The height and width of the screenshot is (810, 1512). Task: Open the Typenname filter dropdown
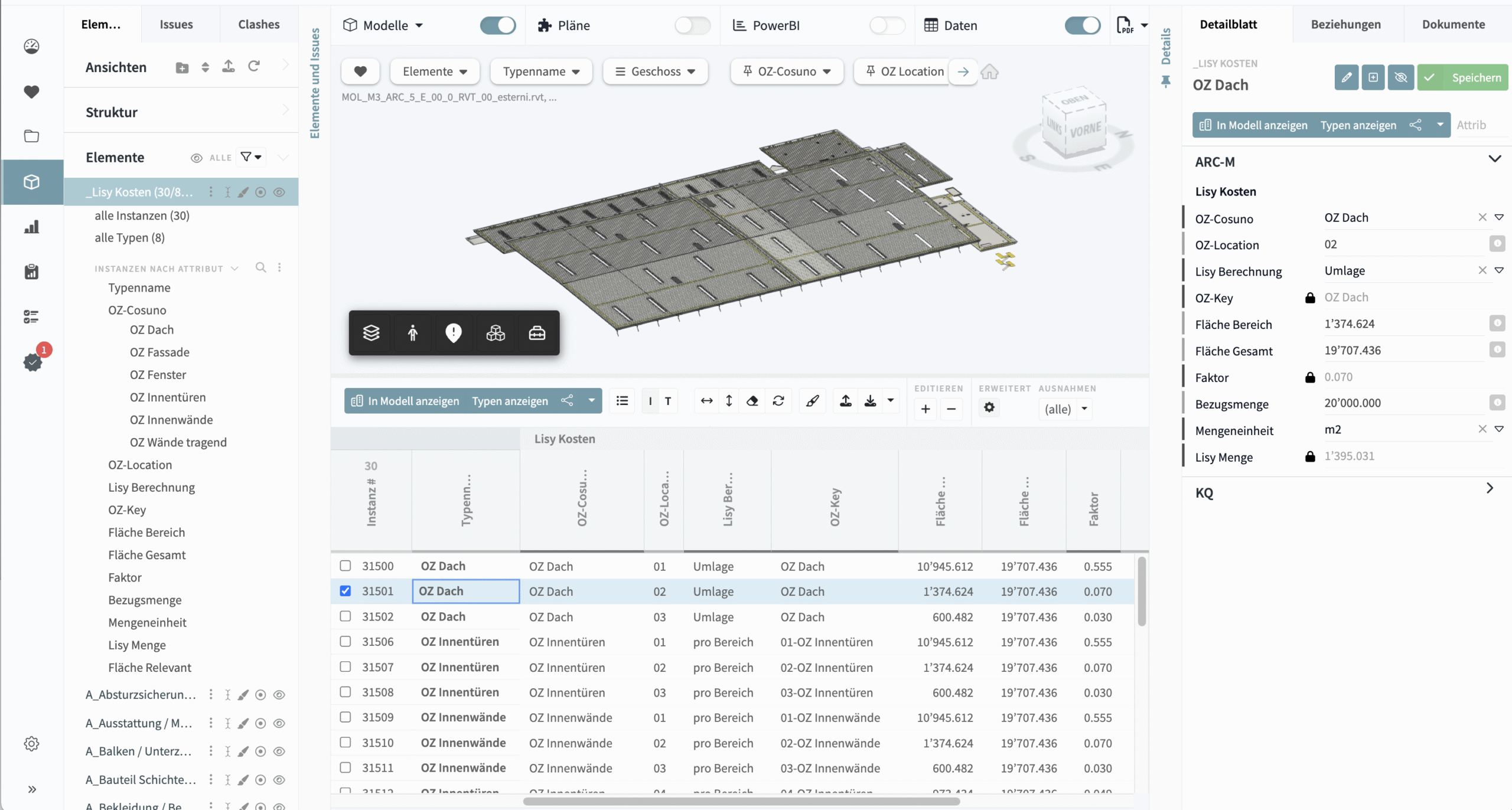point(540,71)
